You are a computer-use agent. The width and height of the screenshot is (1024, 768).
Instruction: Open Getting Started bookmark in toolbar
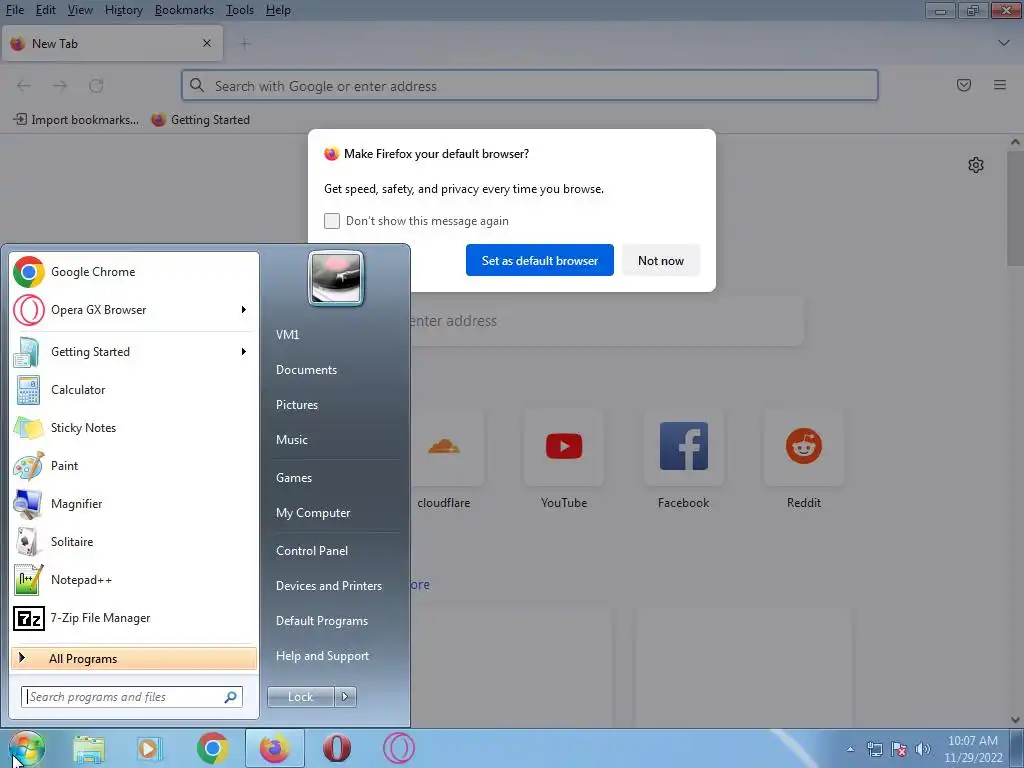pos(200,120)
